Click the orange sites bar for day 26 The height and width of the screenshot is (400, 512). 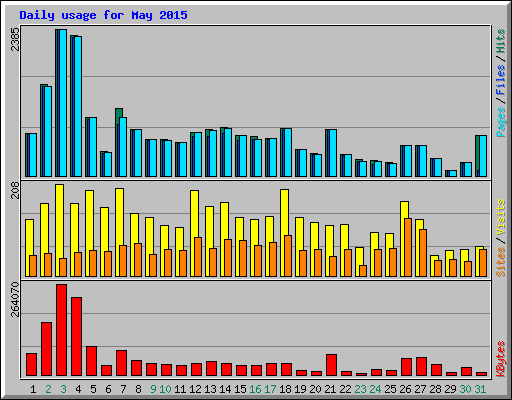point(408,247)
